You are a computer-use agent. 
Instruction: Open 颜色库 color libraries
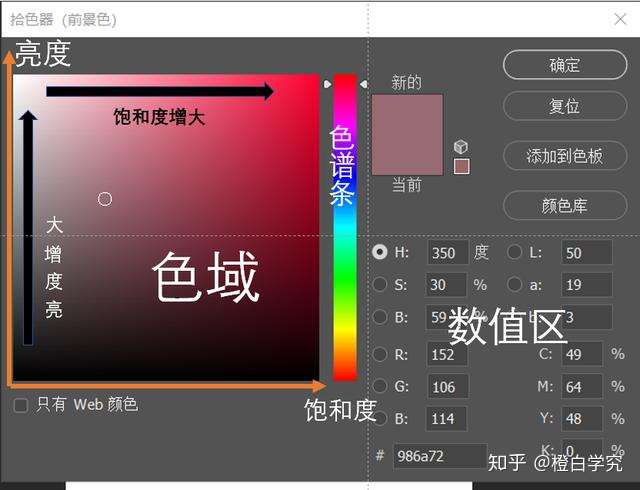[565, 205]
